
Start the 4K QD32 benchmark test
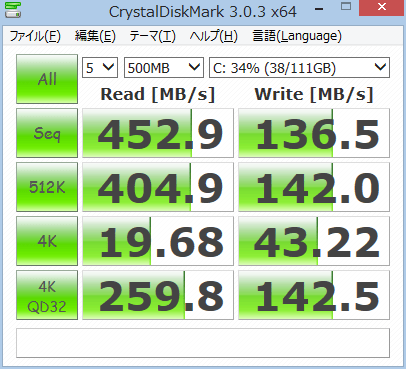tap(47, 295)
